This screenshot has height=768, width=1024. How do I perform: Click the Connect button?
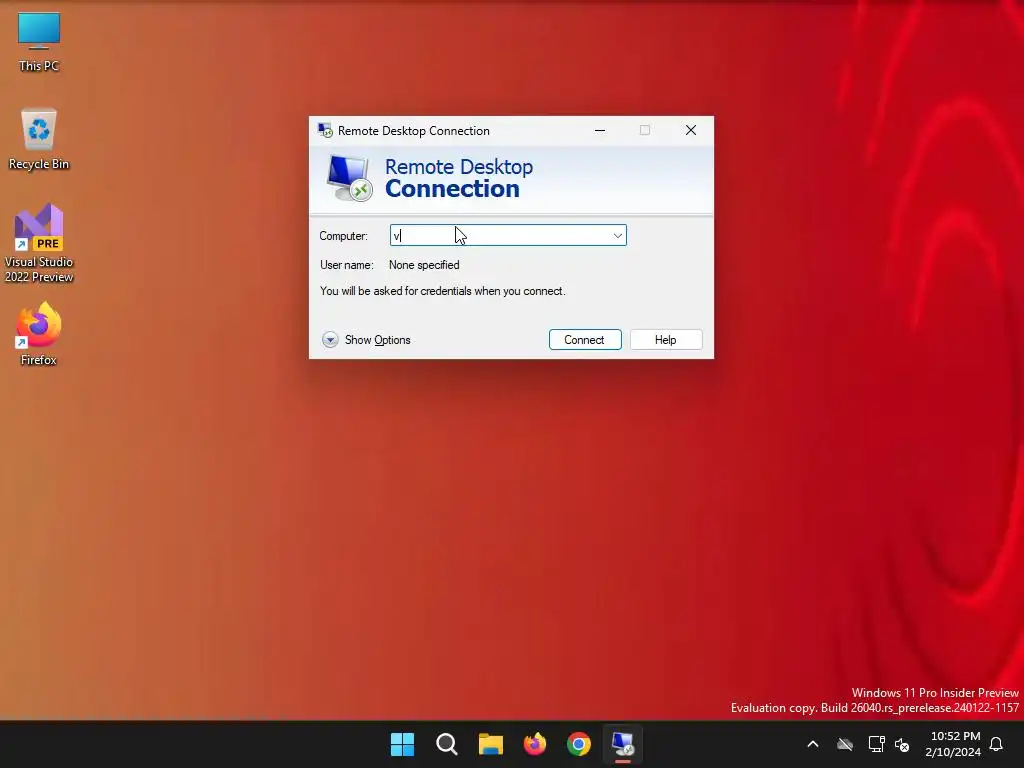click(585, 340)
